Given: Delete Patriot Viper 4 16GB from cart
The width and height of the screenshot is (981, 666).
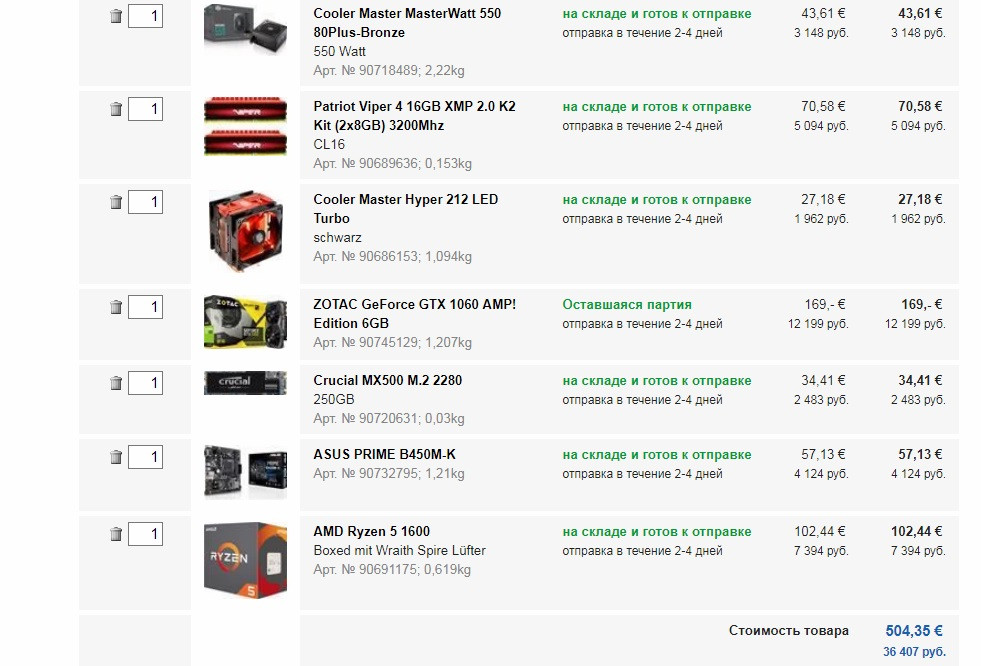Looking at the screenshot, I should (x=116, y=109).
